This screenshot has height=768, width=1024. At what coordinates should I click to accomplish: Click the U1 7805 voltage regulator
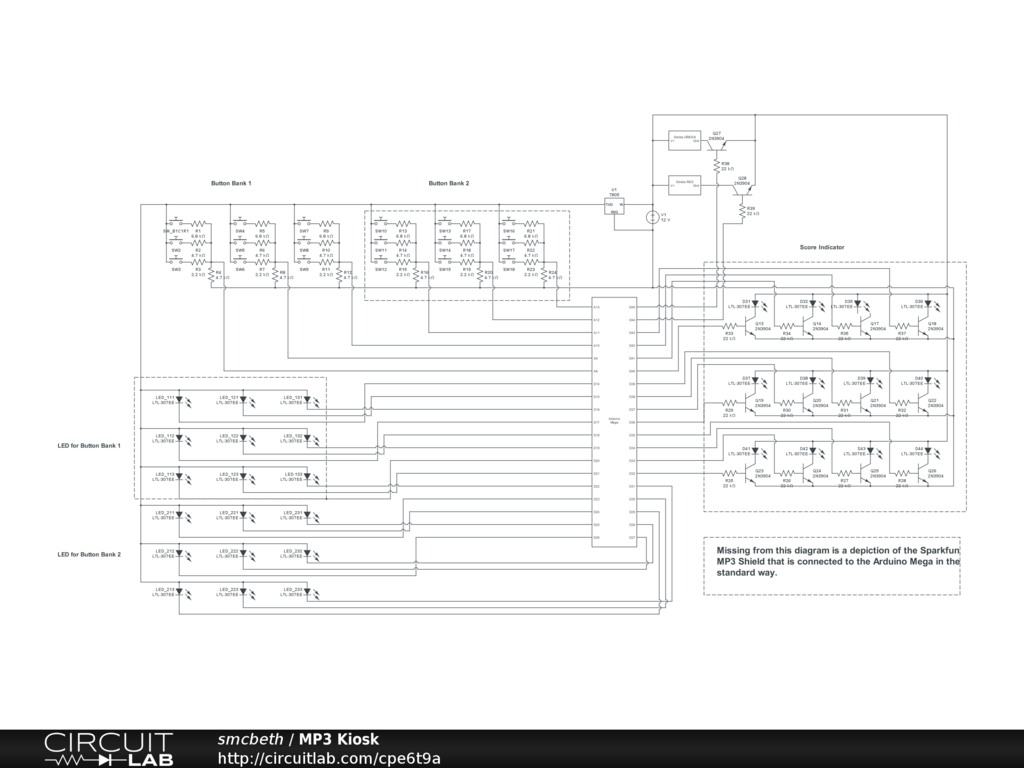pyautogui.click(x=613, y=207)
